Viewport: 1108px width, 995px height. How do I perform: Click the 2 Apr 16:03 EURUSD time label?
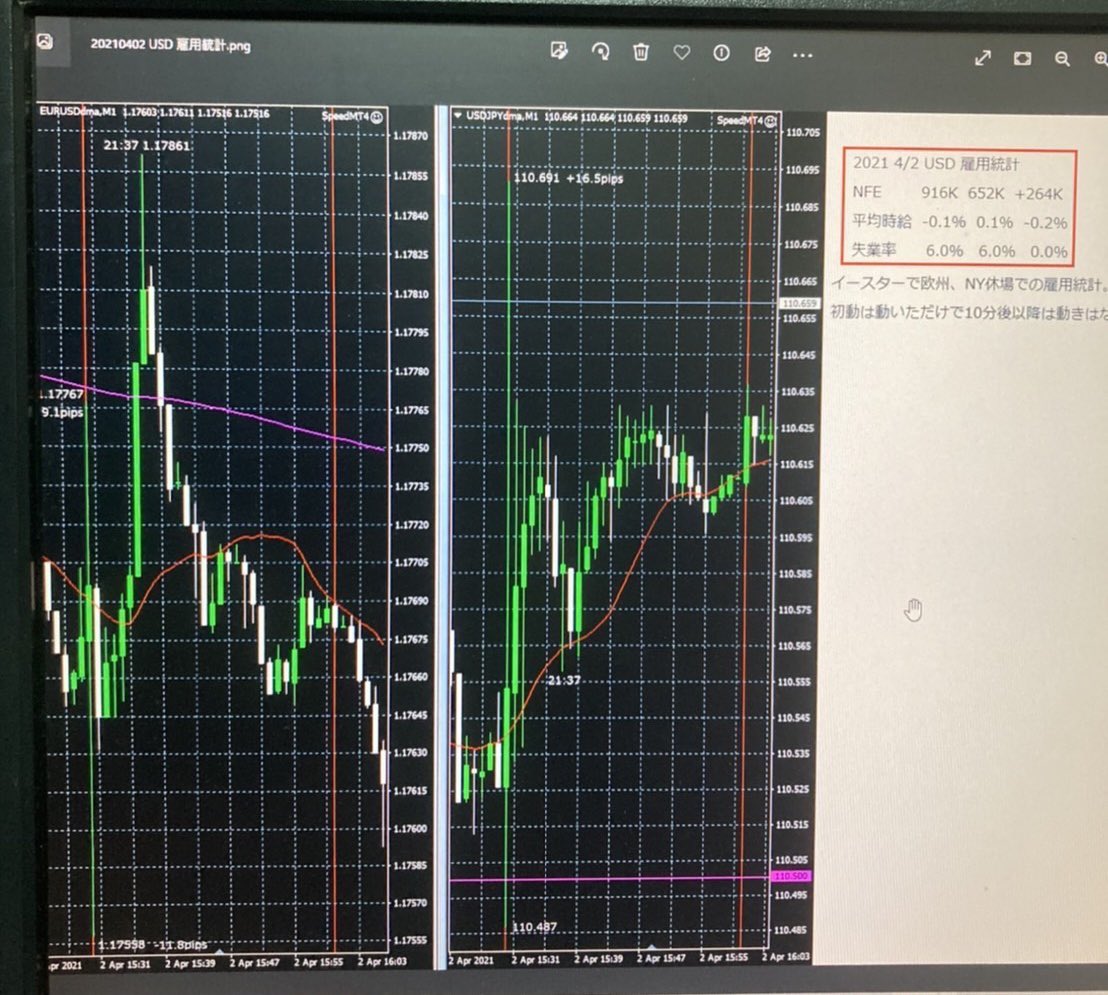point(382,962)
